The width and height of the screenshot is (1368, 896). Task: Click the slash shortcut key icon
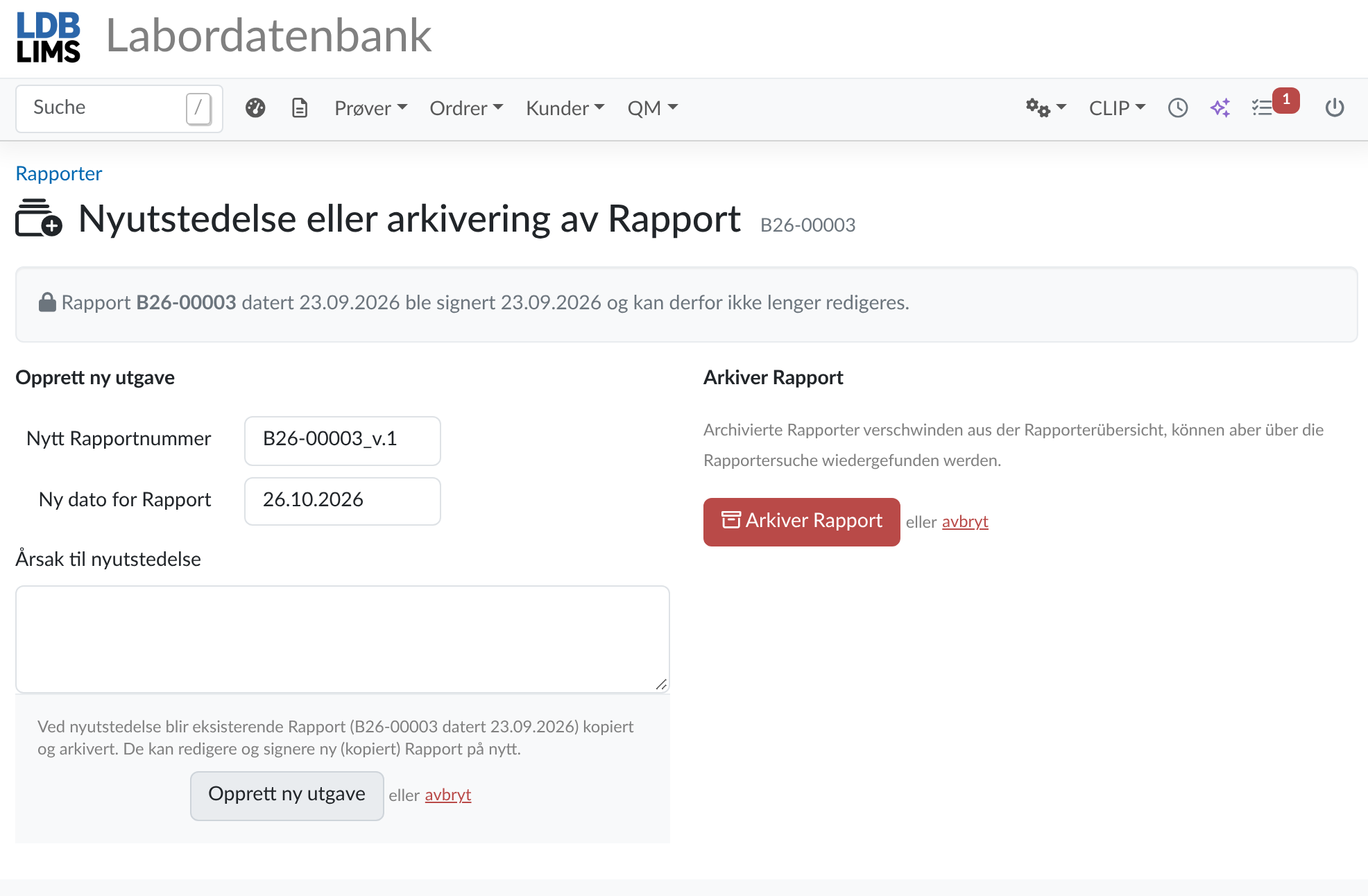point(198,108)
